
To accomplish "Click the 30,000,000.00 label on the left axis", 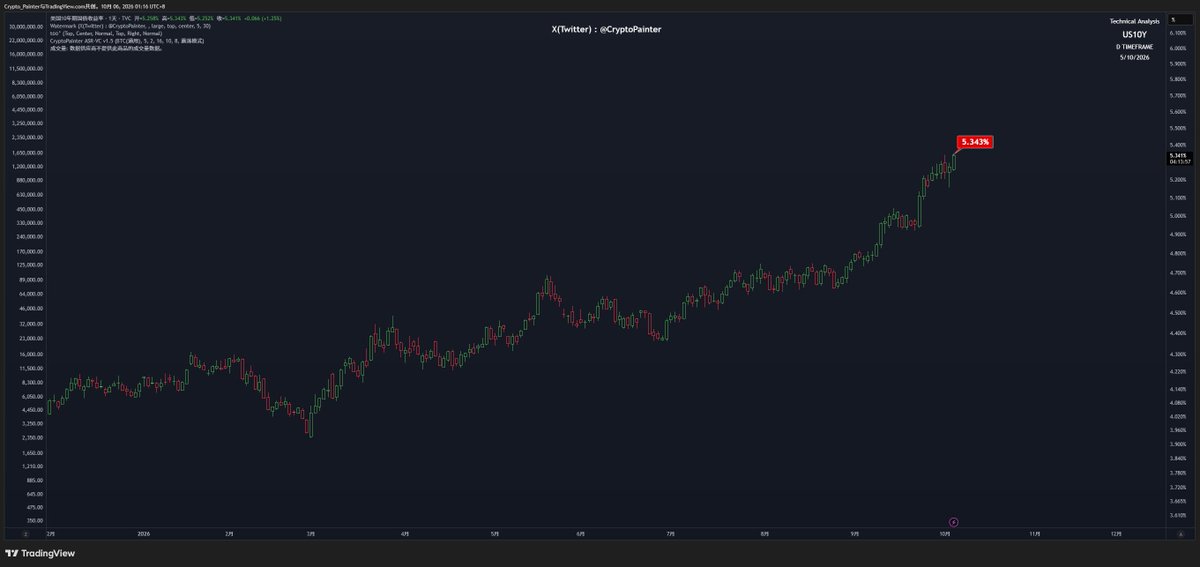I will coord(25,27).
